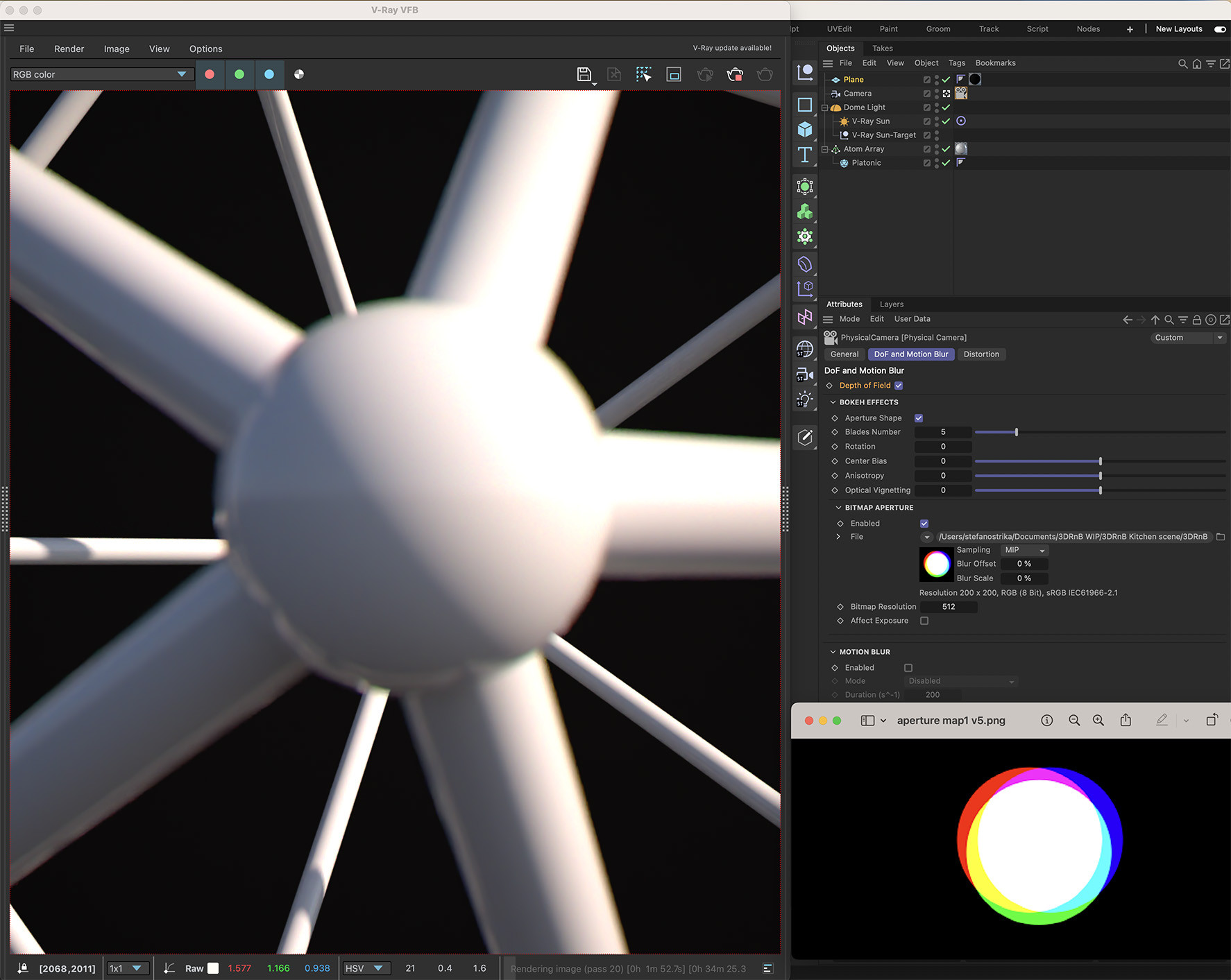This screenshot has width=1231, height=980.
Task: Open Sampling MIP dropdown
Action: 1024,550
